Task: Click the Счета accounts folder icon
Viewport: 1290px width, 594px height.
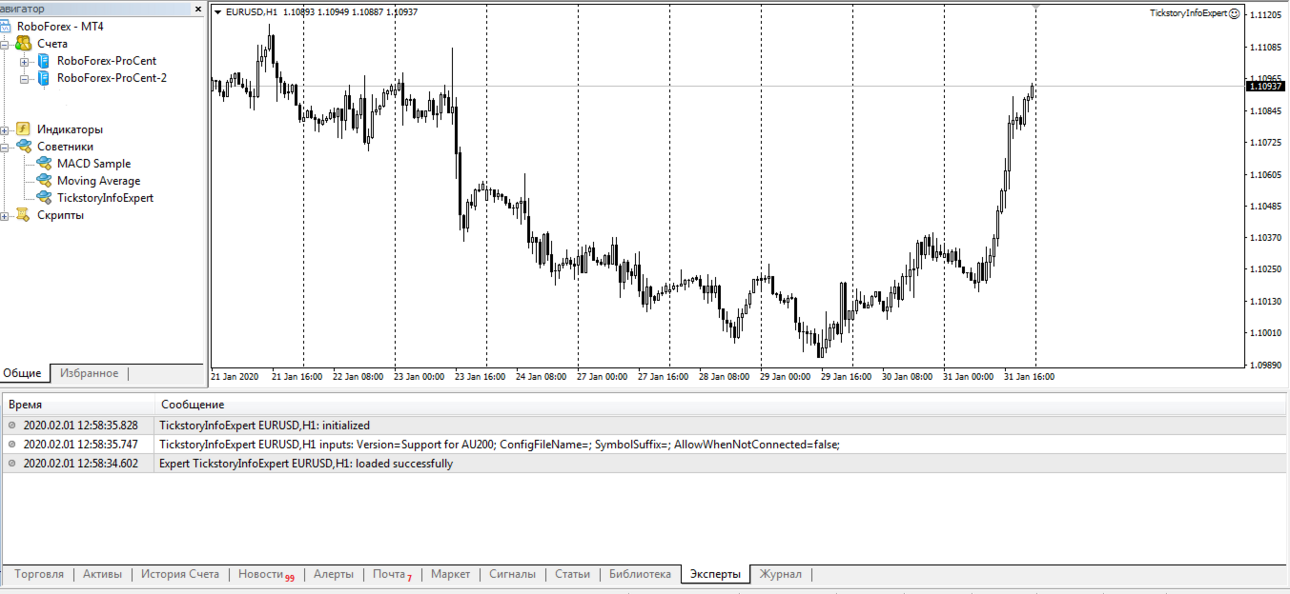Action: (x=23, y=44)
